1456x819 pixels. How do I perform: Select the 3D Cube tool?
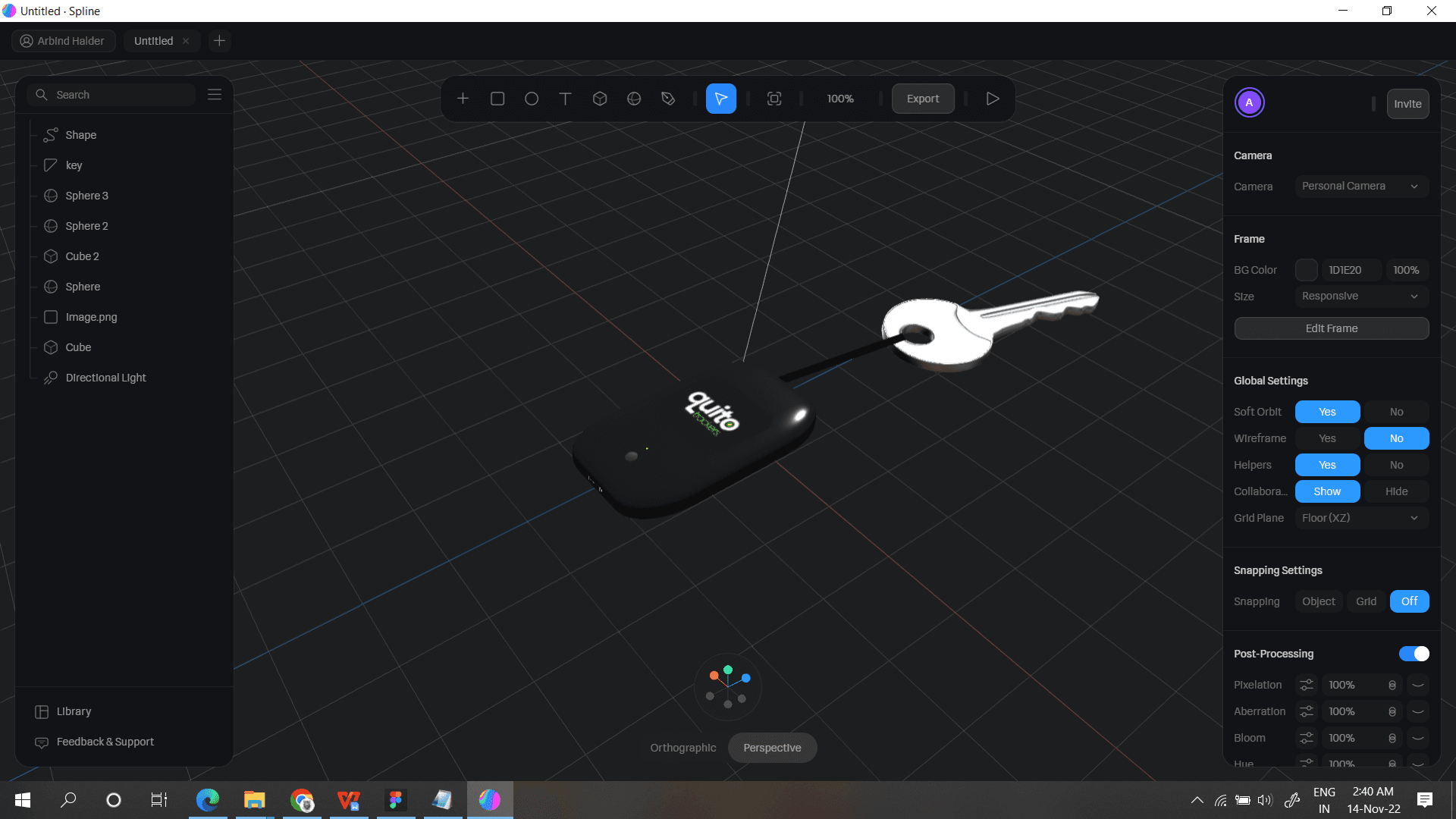point(600,99)
